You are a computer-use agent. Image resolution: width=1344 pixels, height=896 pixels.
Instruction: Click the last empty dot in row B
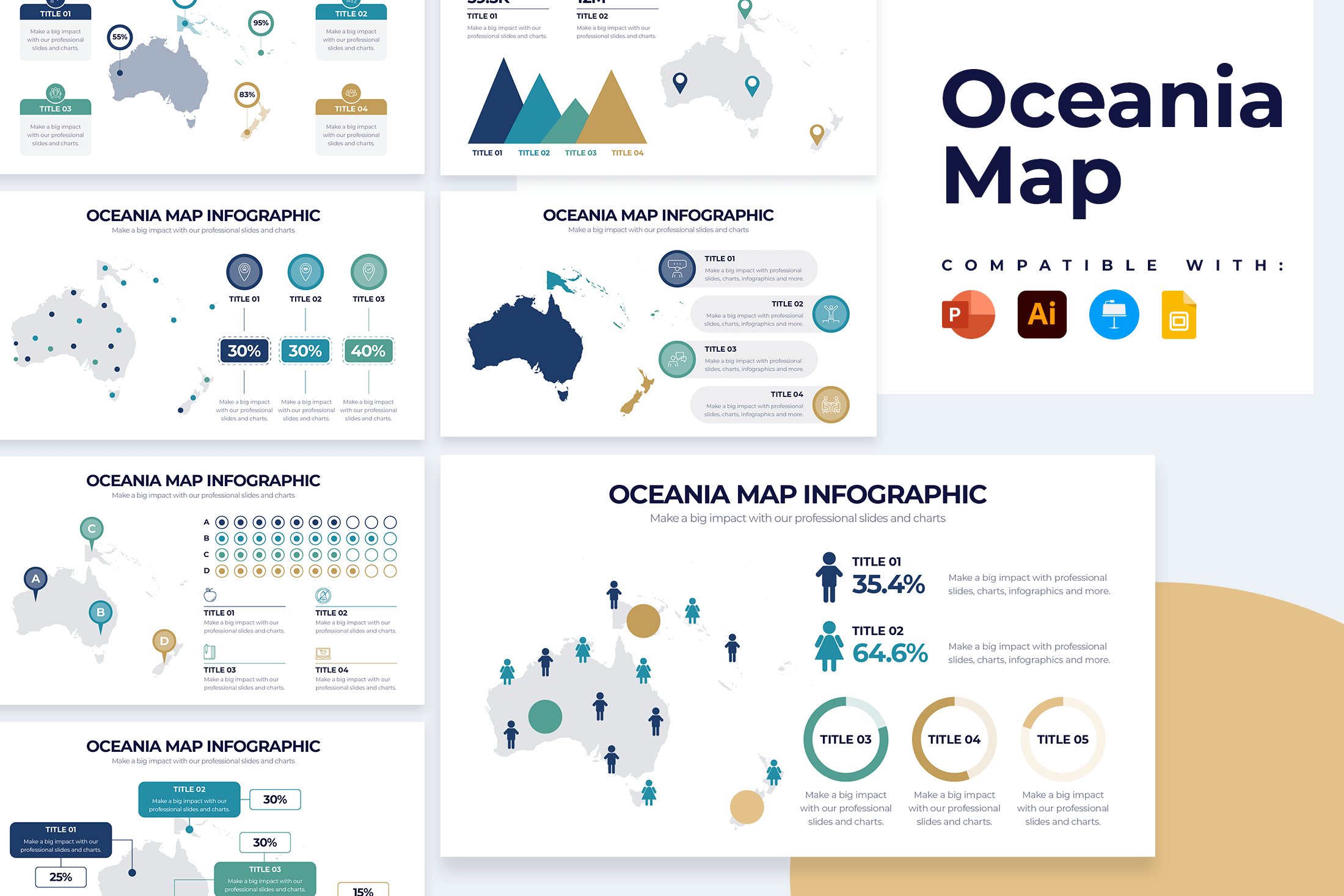click(x=390, y=539)
